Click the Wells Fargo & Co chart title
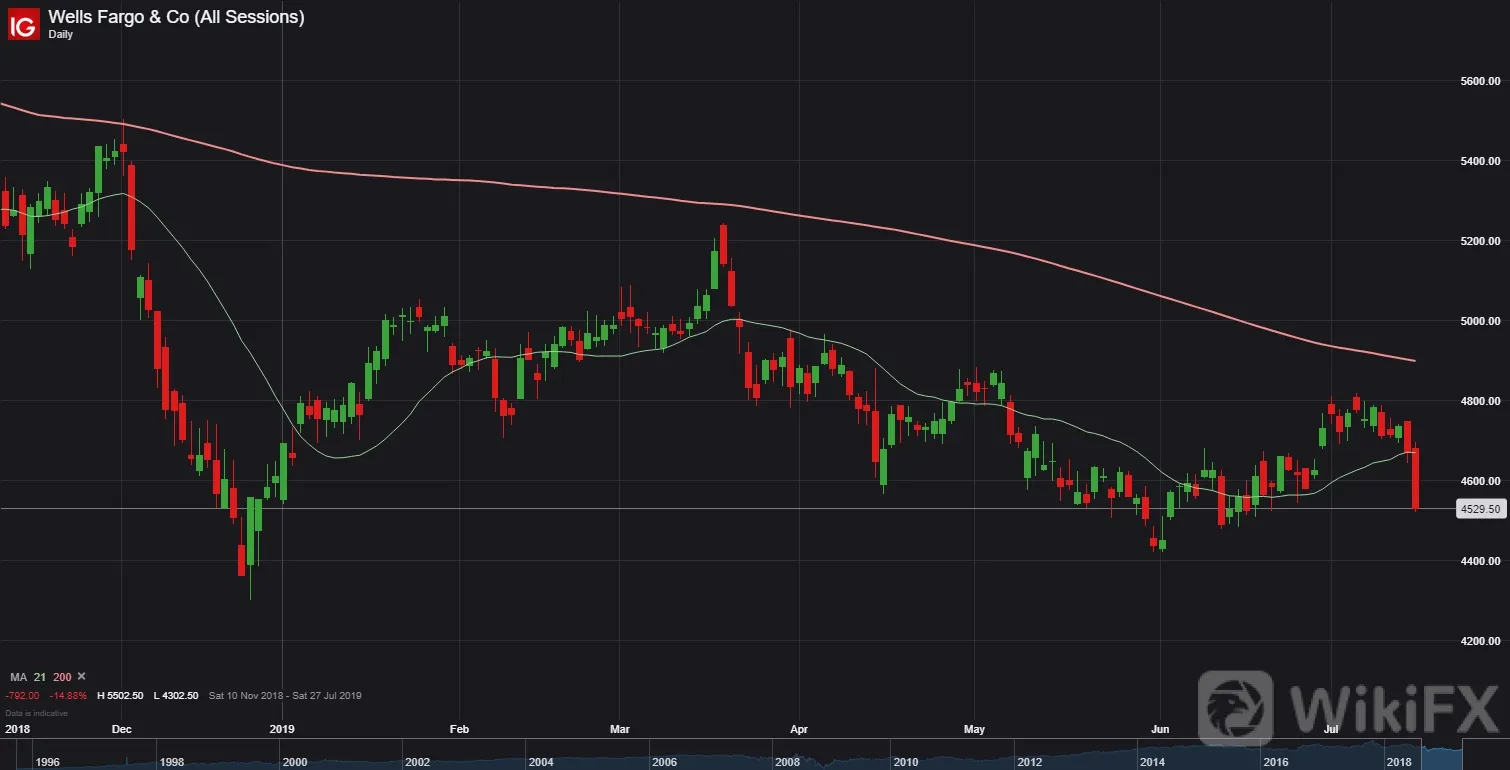This screenshot has width=1510, height=770. (x=176, y=16)
